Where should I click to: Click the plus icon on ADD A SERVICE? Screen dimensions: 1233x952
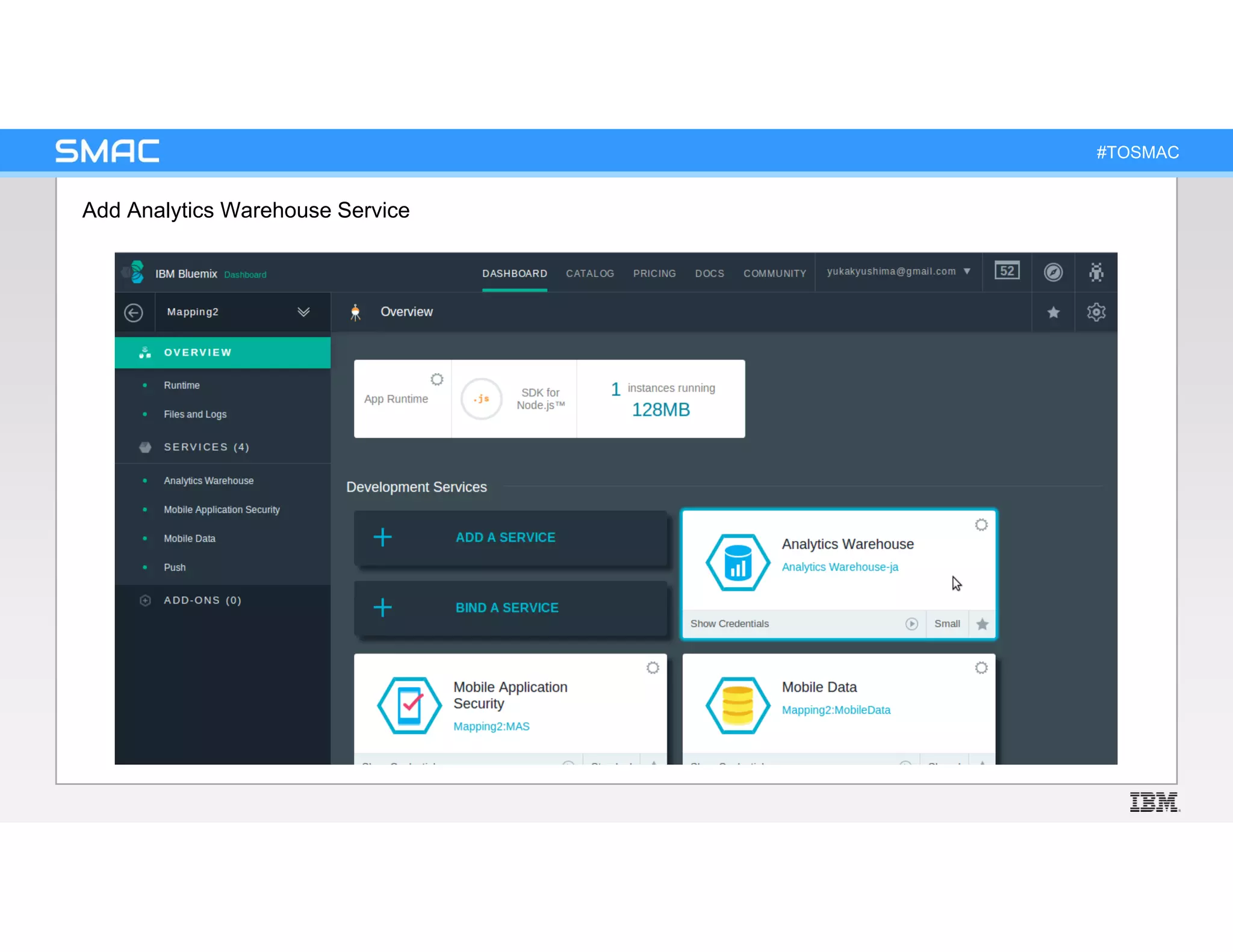pos(382,537)
